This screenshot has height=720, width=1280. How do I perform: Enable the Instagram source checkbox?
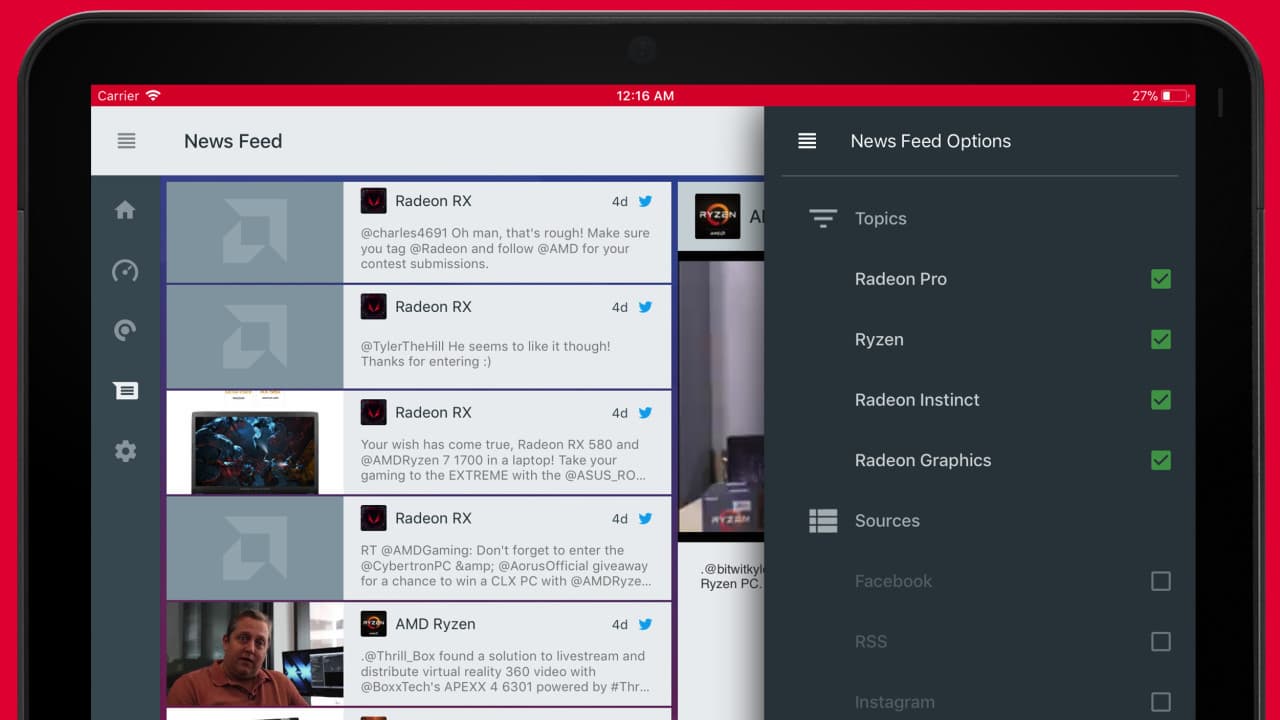(x=1161, y=702)
